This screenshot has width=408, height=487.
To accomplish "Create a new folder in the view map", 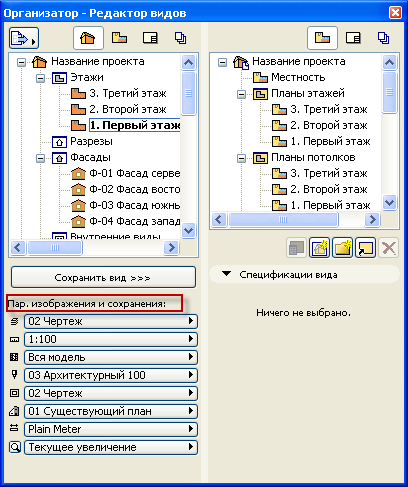I will pos(343,248).
